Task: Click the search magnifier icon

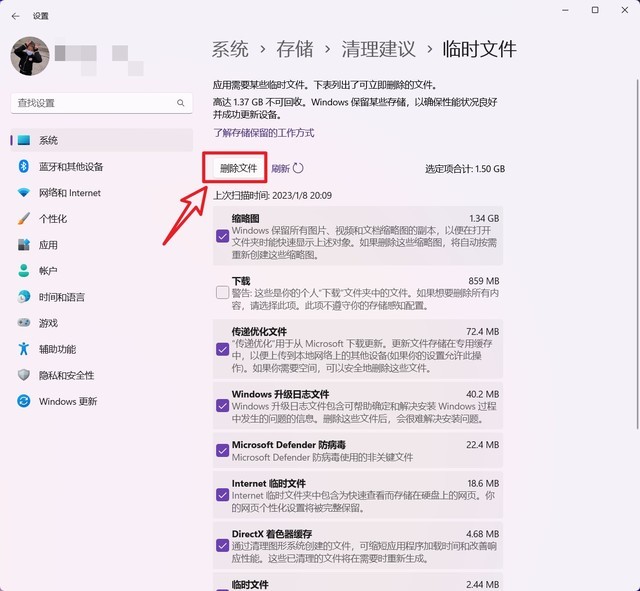Action: click(180, 103)
